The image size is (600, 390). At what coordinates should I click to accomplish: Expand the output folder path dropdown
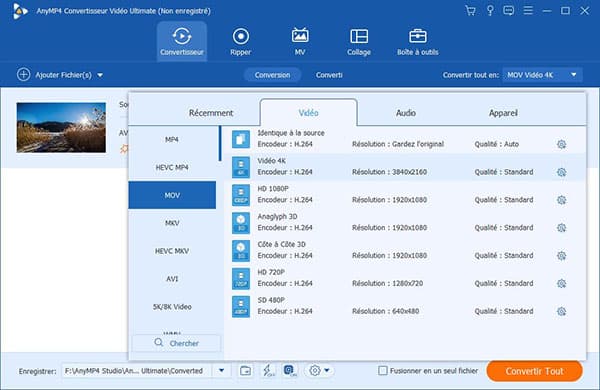pos(222,370)
